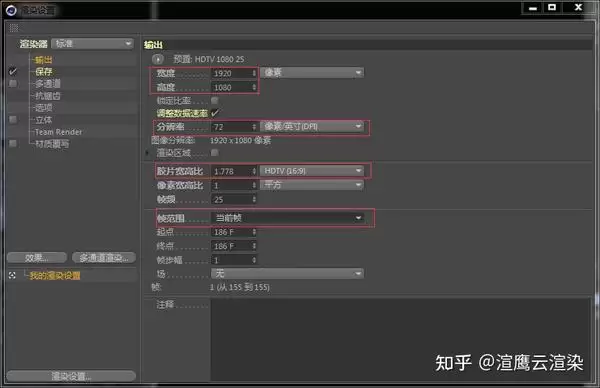Click the 高度 stepper arrows
Viewport: 600px width, 388px height.
click(254, 87)
